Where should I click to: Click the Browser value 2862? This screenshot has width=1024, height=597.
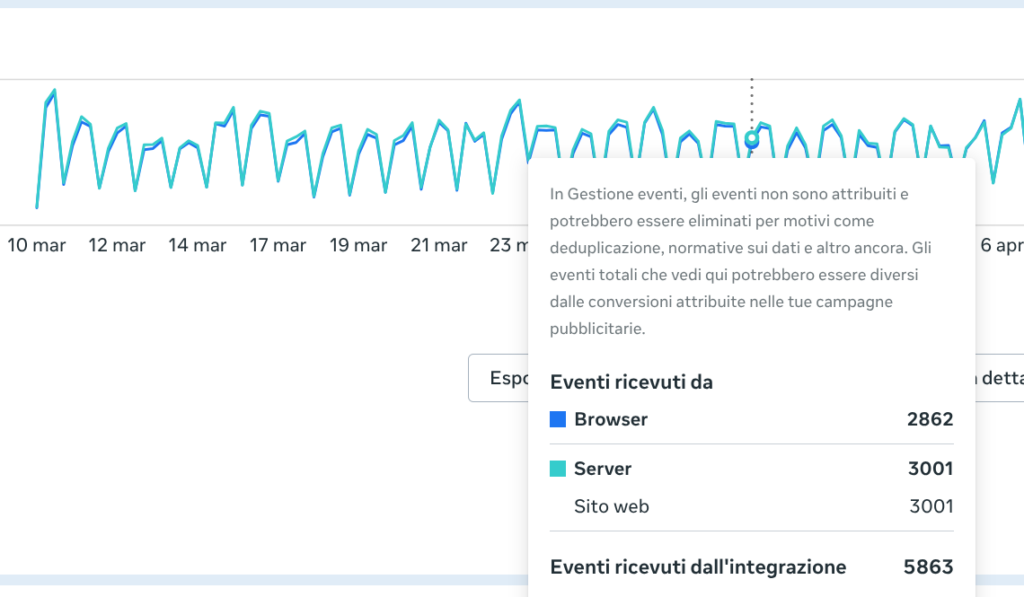click(x=930, y=419)
